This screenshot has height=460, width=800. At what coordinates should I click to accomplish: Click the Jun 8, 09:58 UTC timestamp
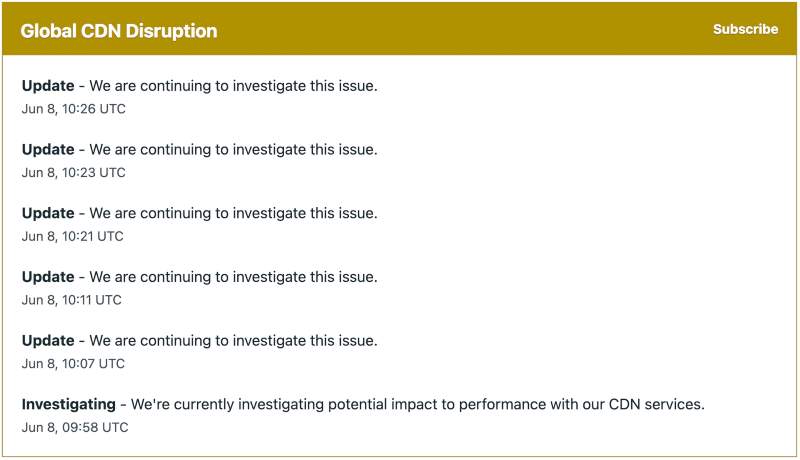pos(75,427)
